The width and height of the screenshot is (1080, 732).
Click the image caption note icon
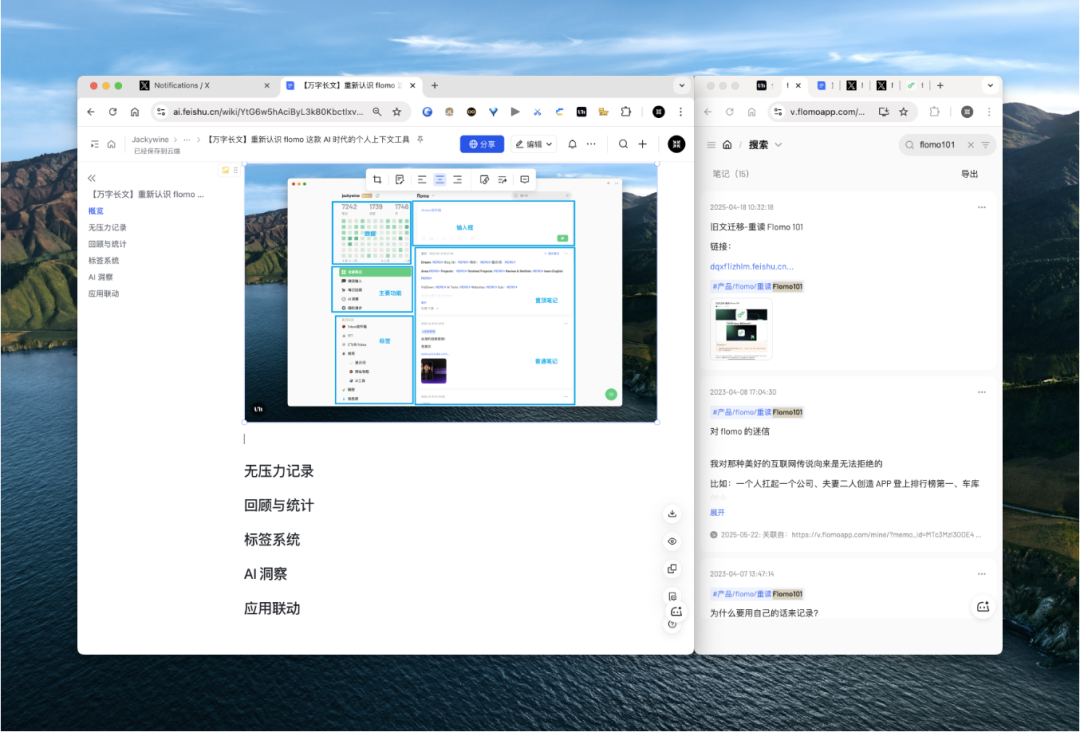[399, 179]
